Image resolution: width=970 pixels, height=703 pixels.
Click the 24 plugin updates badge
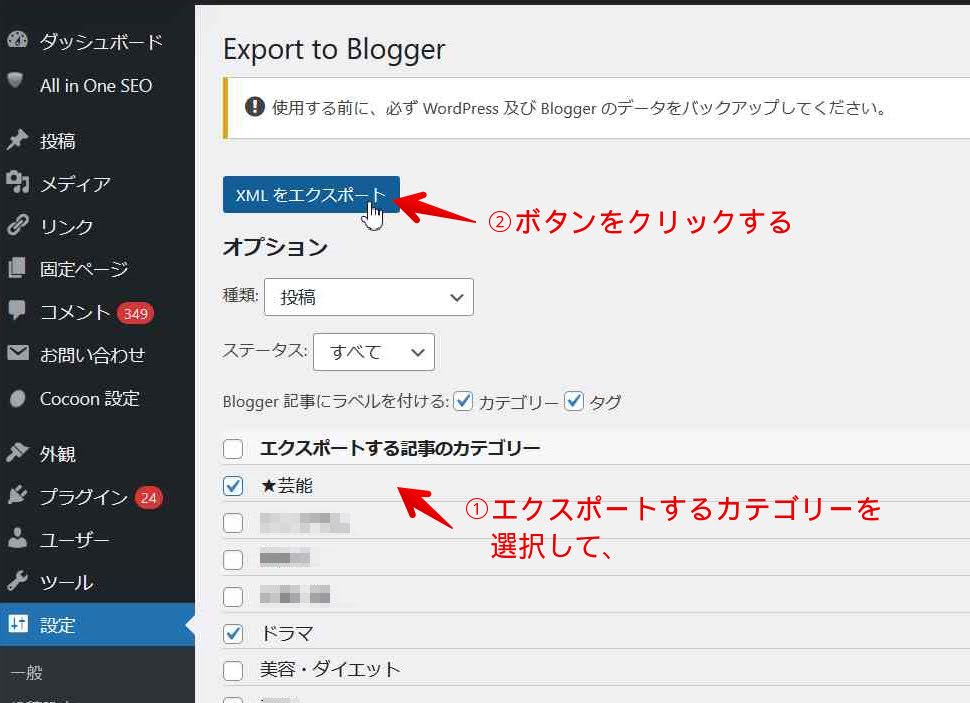point(148,498)
